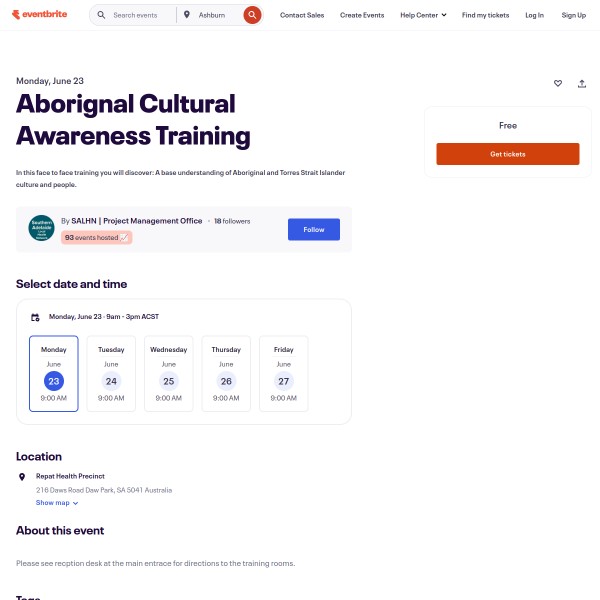Click the SALHN organizer avatar logo
This screenshot has width=600, height=600.
[41, 228]
